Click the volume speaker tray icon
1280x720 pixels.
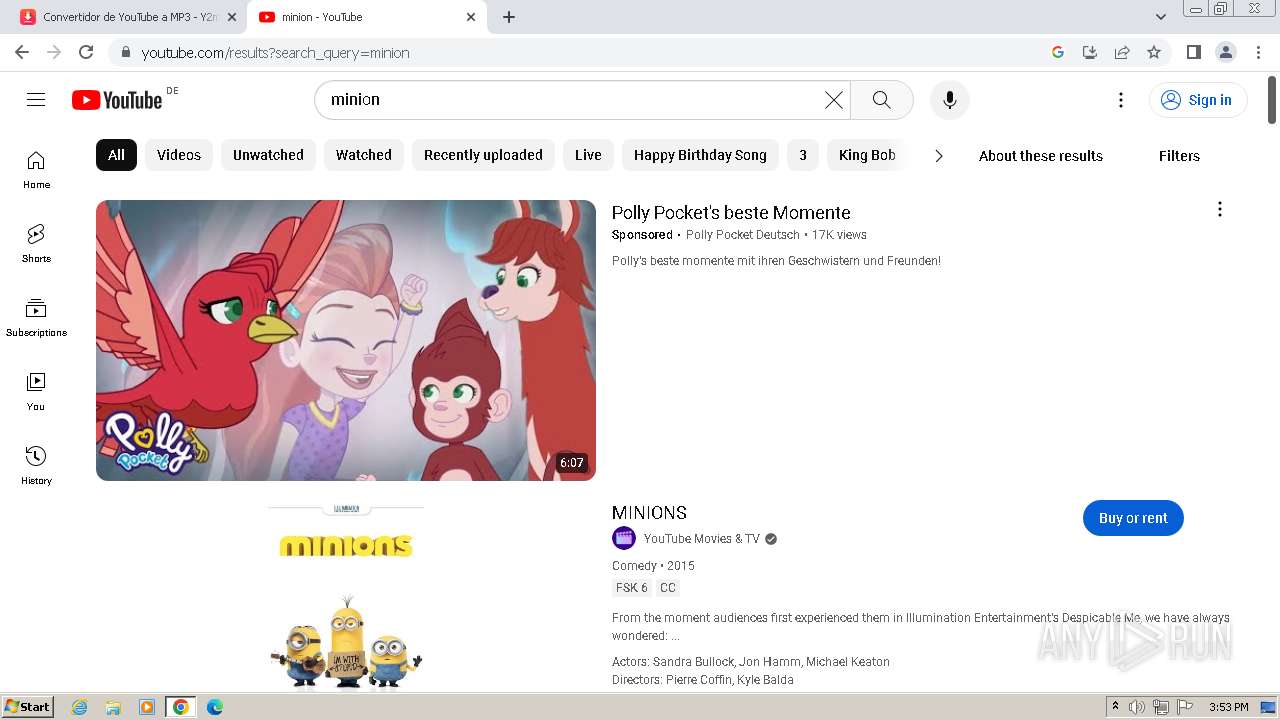tap(1137, 707)
